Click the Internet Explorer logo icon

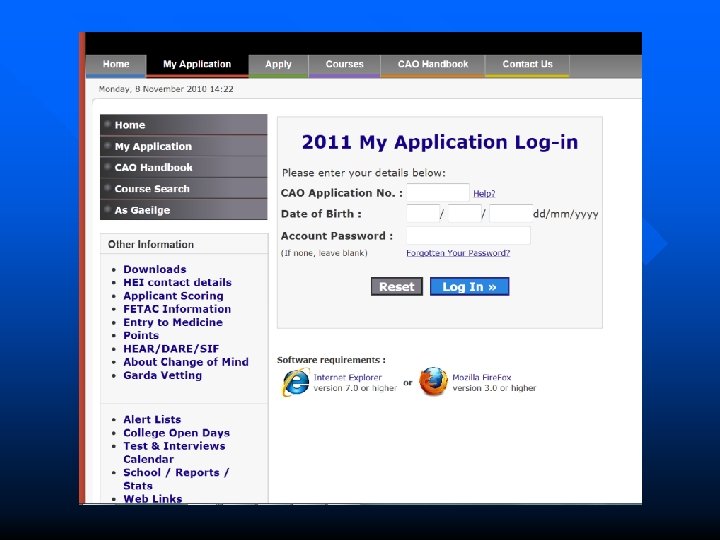296,382
